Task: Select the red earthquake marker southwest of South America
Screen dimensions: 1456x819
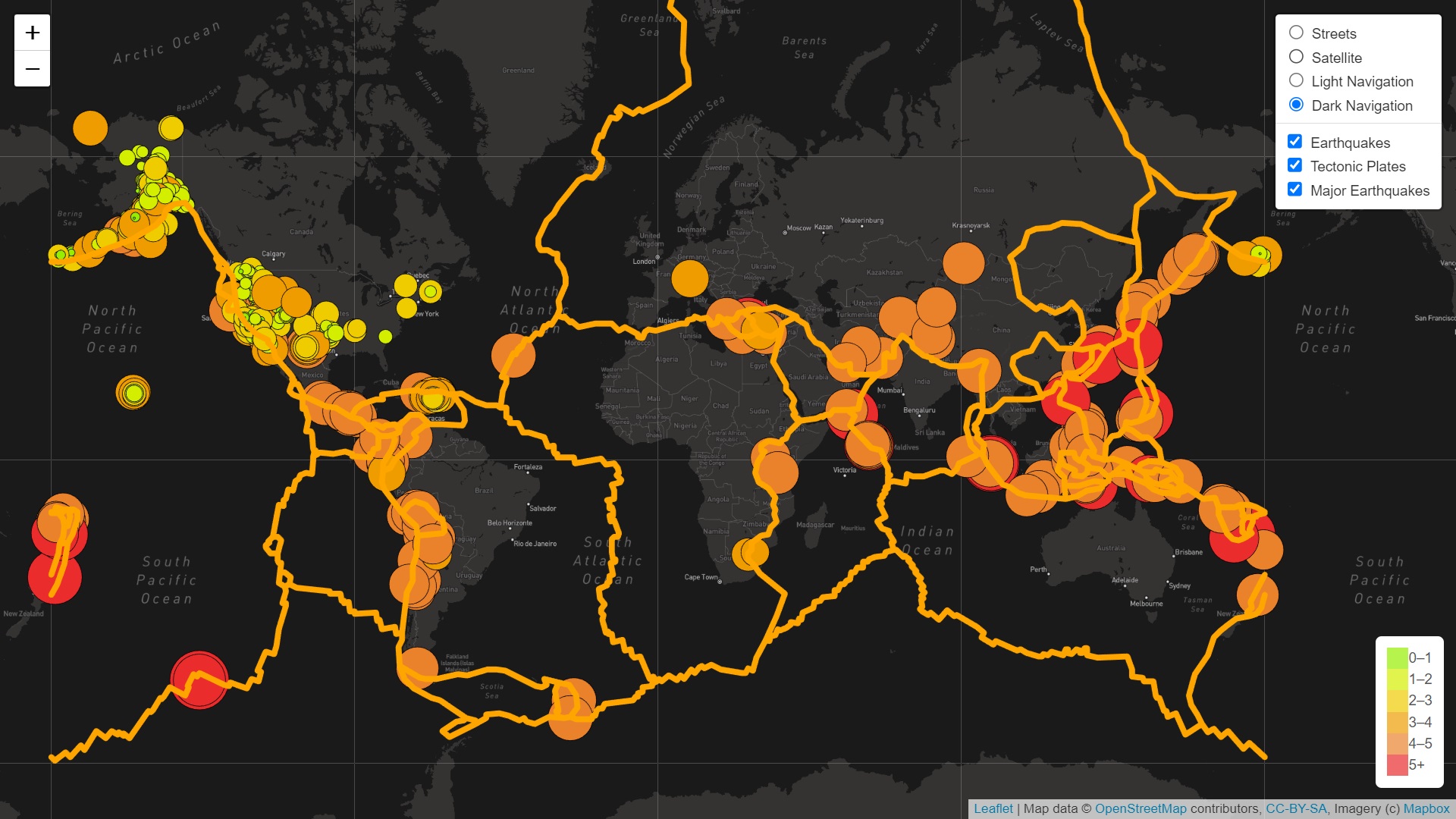Action: (199, 680)
